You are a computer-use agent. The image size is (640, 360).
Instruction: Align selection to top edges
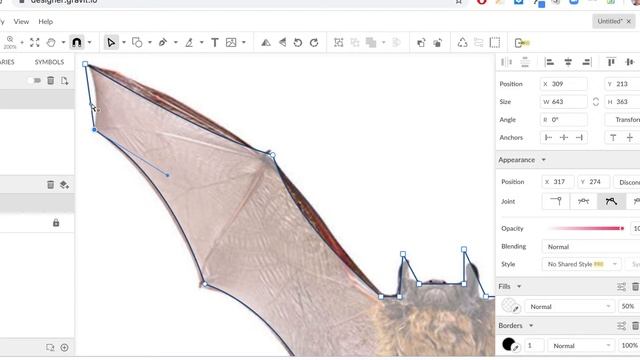(x=611, y=62)
